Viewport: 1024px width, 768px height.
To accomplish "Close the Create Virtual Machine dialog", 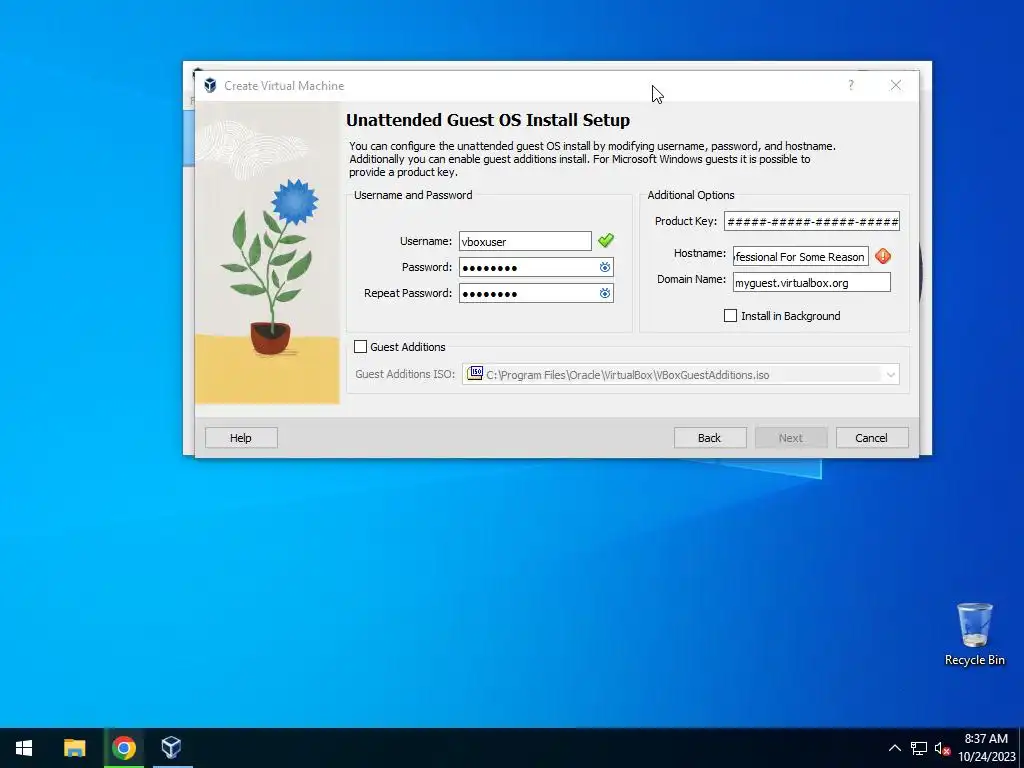I will point(895,85).
